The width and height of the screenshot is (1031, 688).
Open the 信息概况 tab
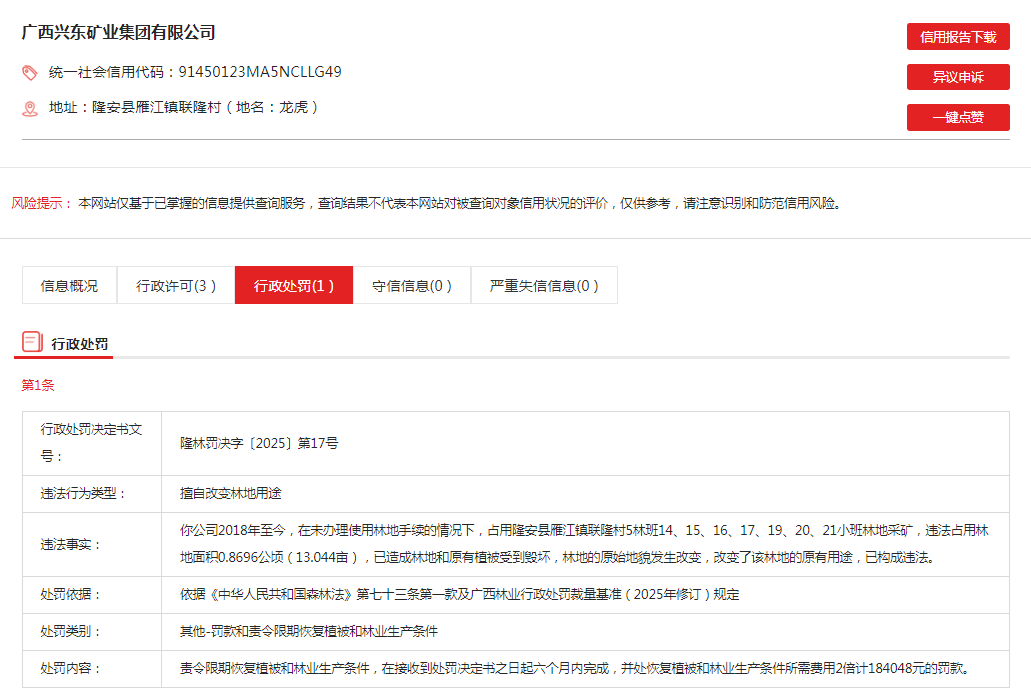tap(69, 285)
